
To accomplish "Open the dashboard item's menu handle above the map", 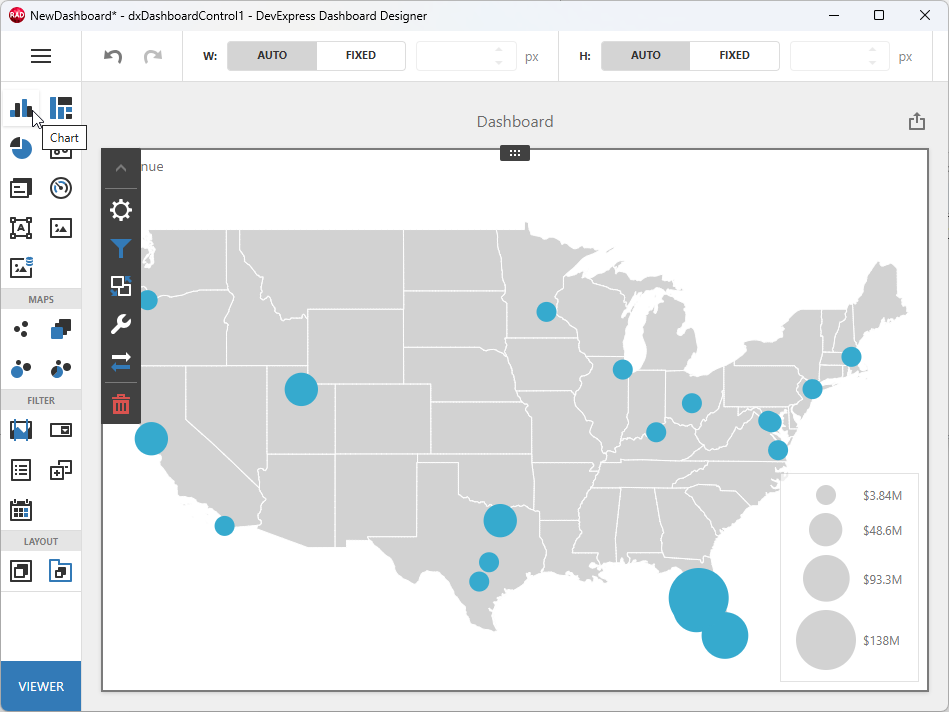I will pyautogui.click(x=514, y=152).
